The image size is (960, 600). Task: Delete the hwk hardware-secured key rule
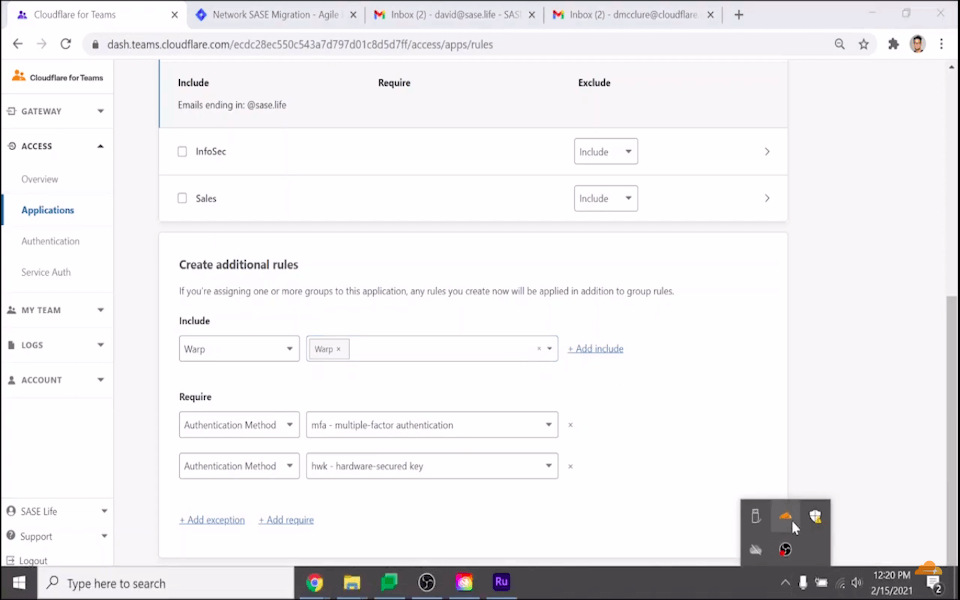pos(570,467)
